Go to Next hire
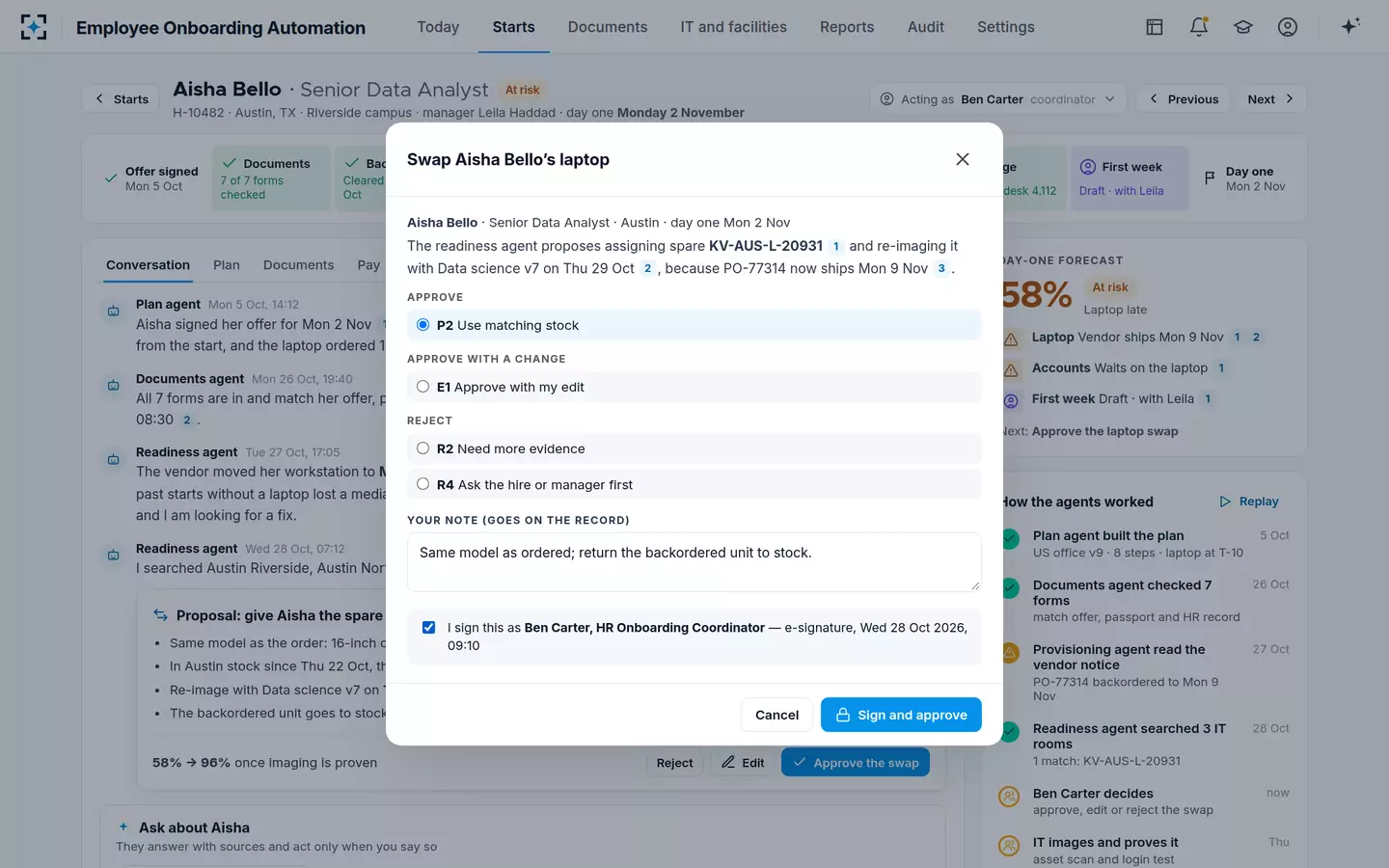This screenshot has height=868, width=1389. click(x=1269, y=99)
